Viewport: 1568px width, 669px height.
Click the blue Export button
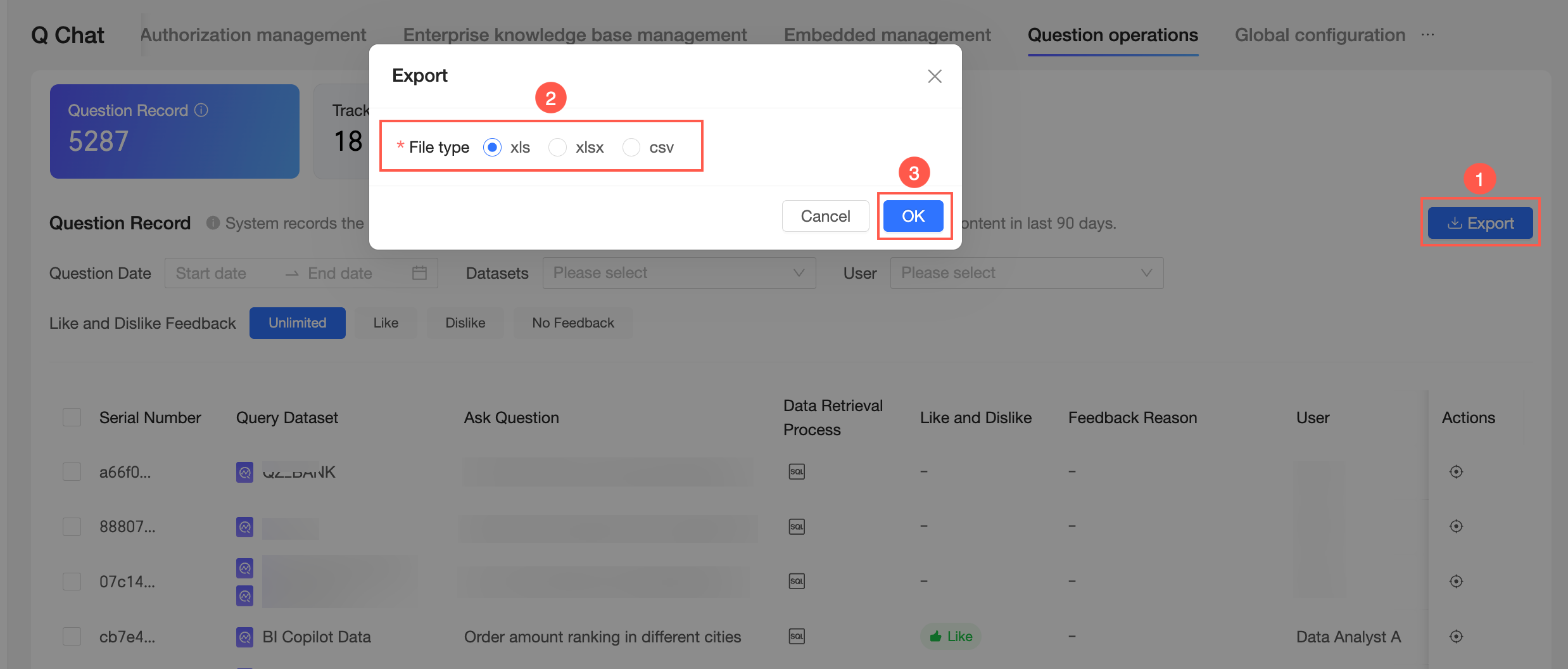click(1480, 223)
